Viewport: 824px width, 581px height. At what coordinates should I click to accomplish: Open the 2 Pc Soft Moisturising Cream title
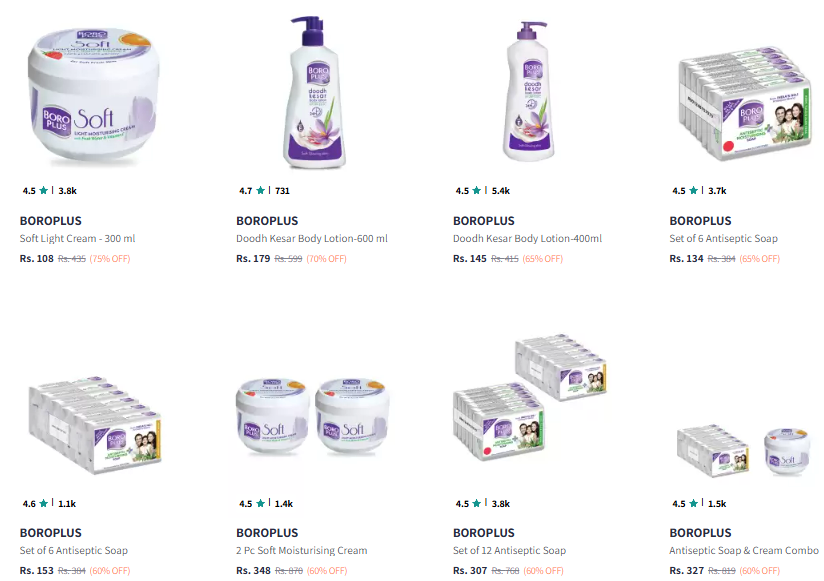tap(302, 551)
